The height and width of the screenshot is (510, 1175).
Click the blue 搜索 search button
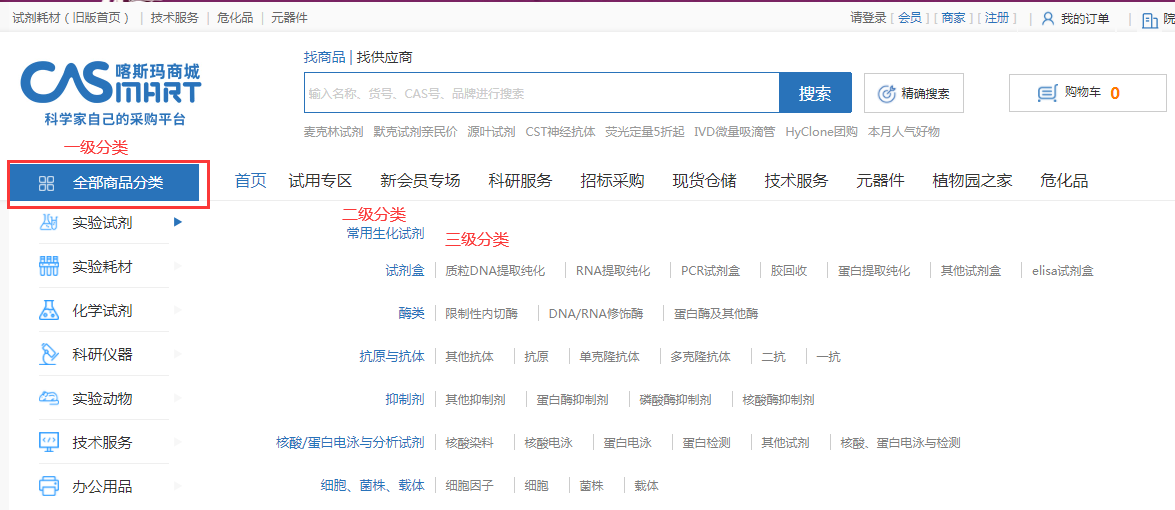pos(815,93)
